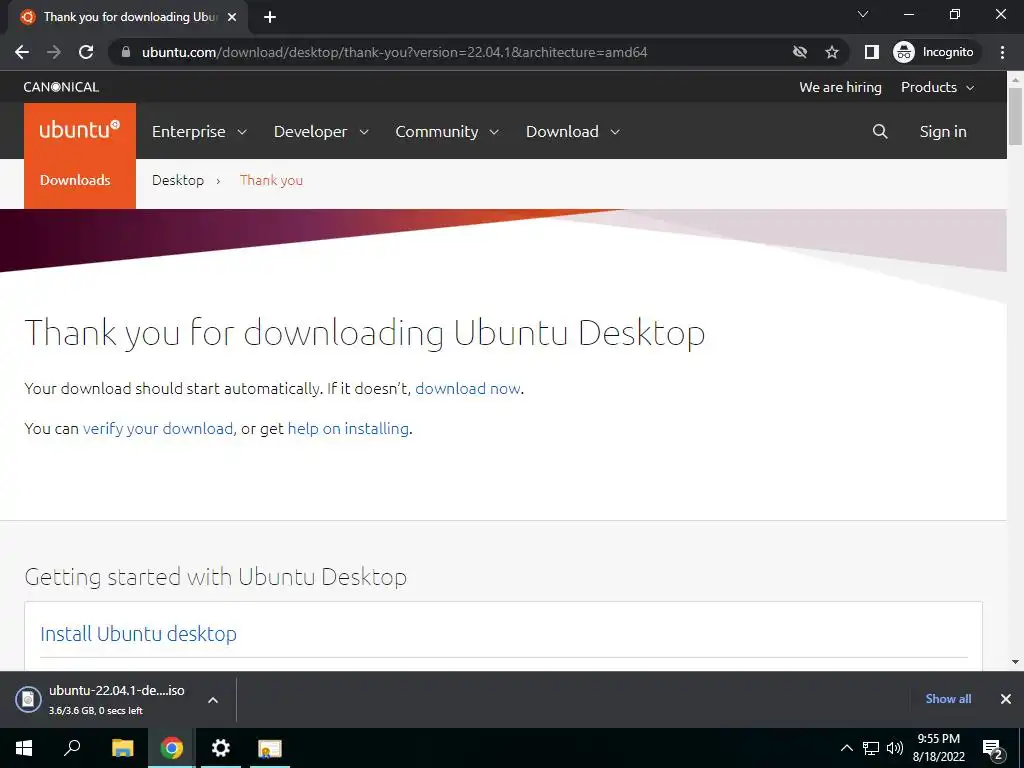Open the tab search dropdown arrow
The image size is (1024, 768).
(x=863, y=14)
